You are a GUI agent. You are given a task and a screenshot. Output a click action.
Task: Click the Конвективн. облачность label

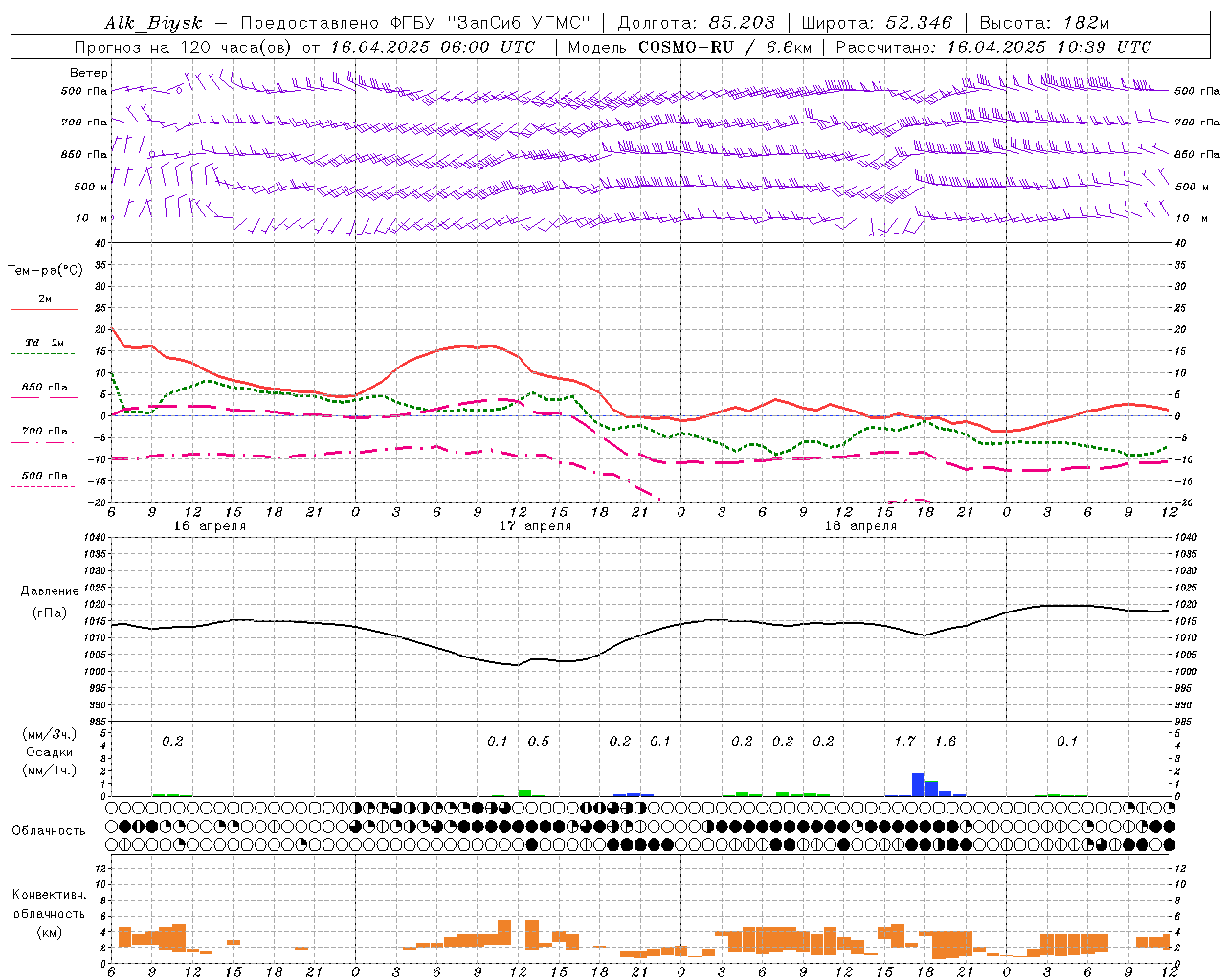(x=49, y=904)
